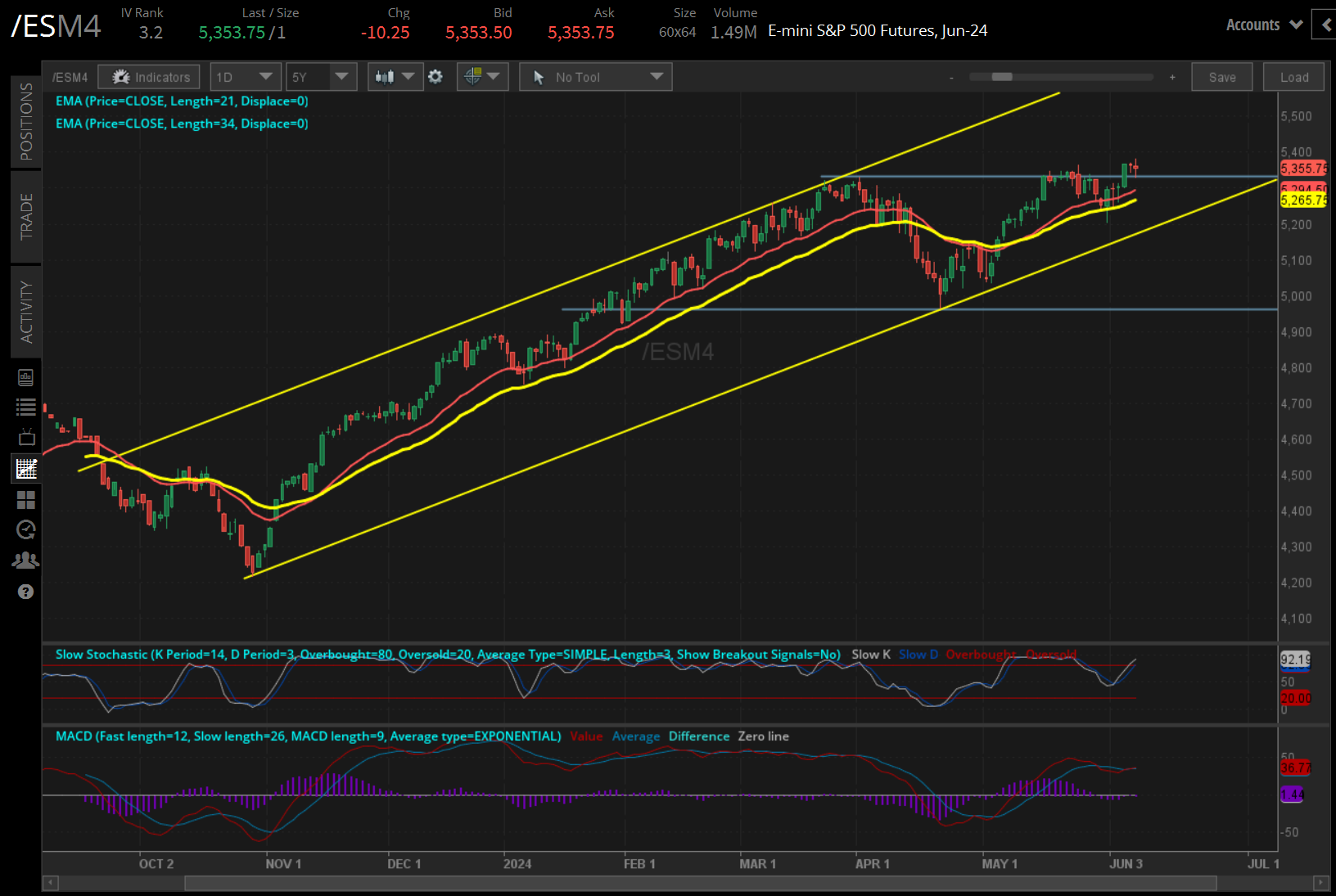This screenshot has width=1336, height=896.
Task: Click the Load button
Action: (x=1293, y=76)
